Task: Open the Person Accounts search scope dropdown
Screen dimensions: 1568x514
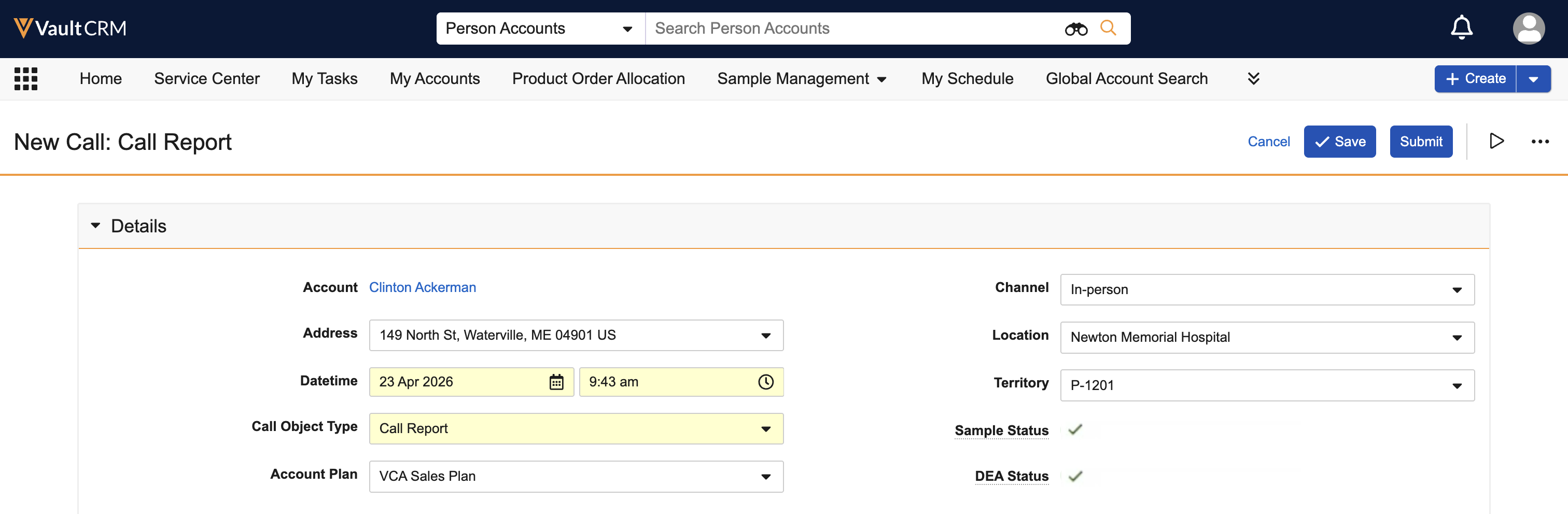Action: point(540,29)
